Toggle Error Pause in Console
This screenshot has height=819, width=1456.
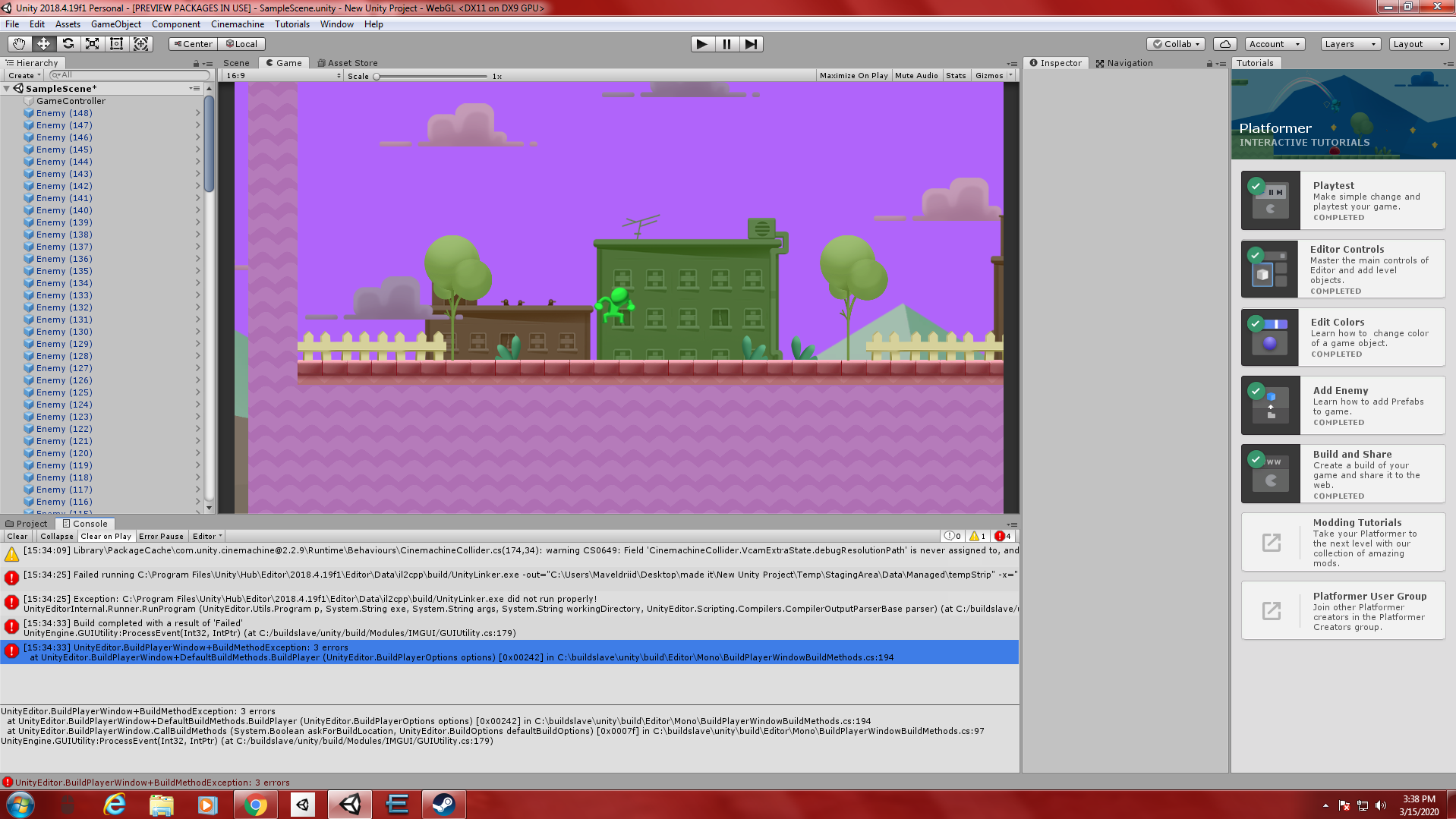click(x=161, y=536)
